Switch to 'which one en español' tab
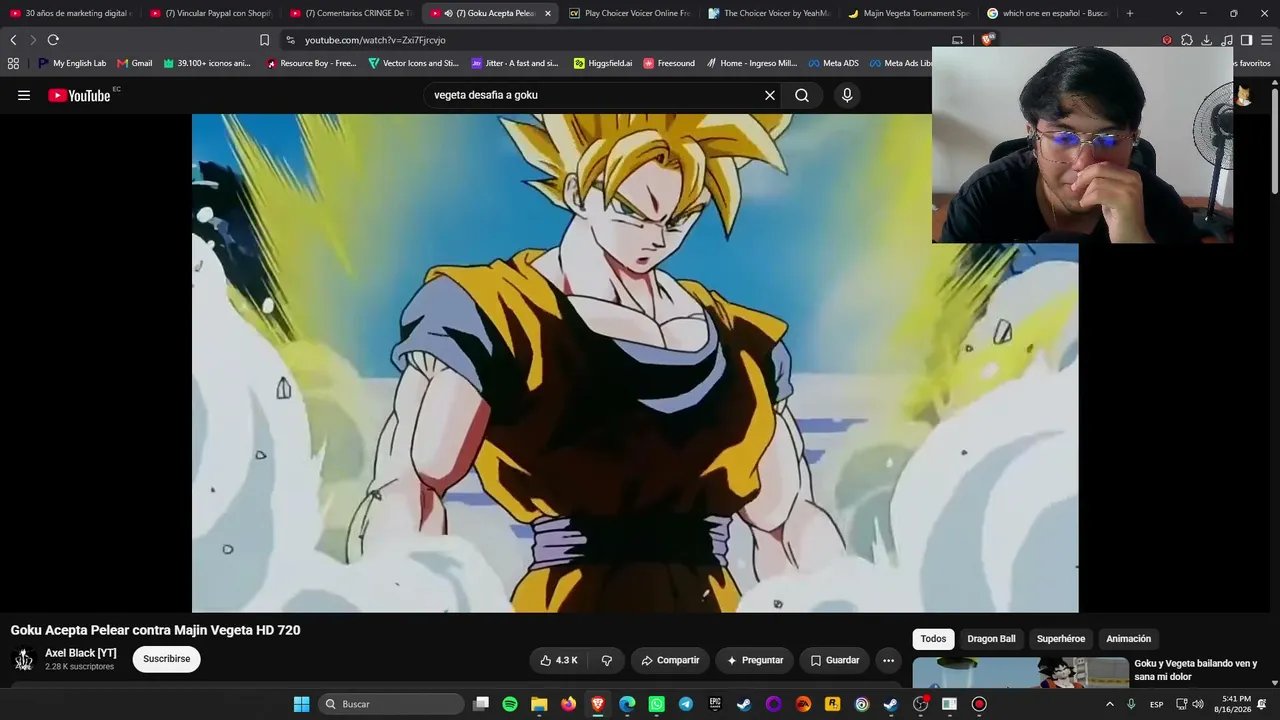 coord(1048,13)
